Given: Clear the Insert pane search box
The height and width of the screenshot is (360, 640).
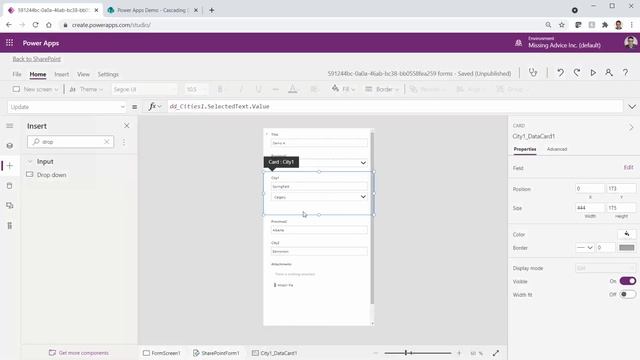Looking at the screenshot, I should click(107, 142).
